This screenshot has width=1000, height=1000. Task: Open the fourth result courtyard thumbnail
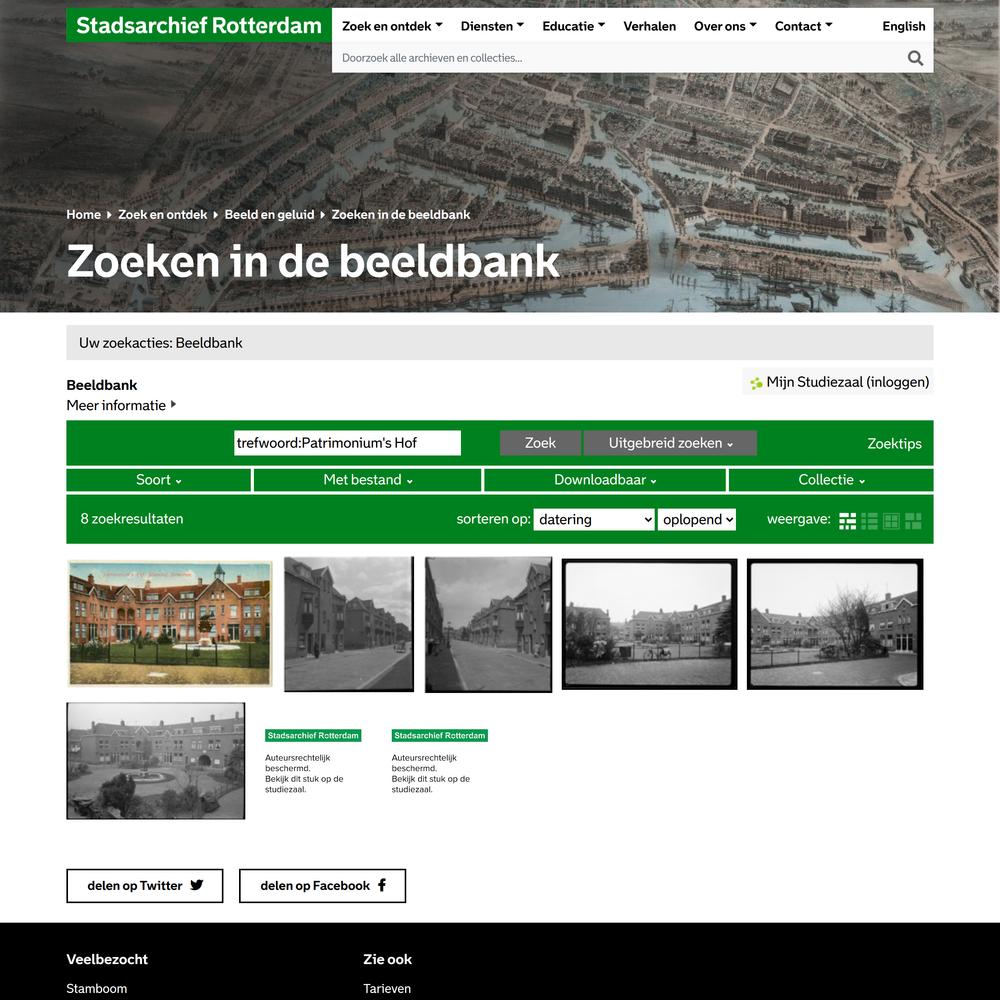tap(649, 624)
